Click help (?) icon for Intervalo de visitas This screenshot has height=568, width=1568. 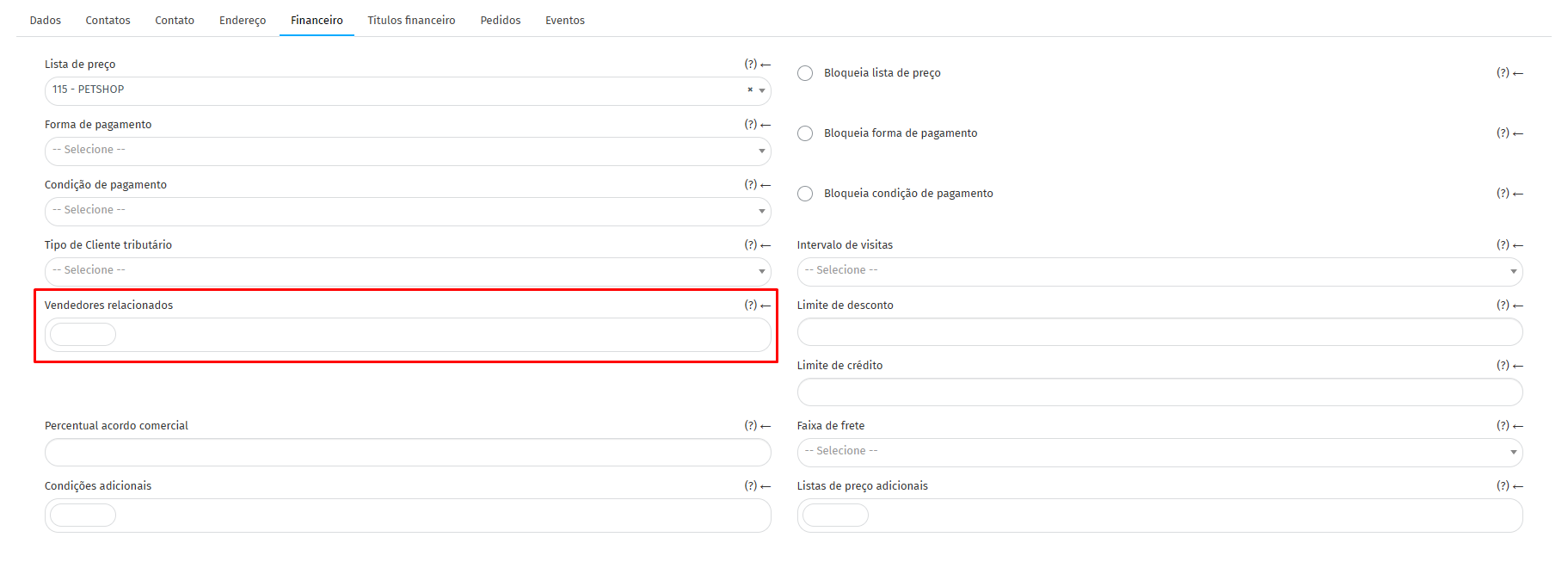click(x=1503, y=245)
